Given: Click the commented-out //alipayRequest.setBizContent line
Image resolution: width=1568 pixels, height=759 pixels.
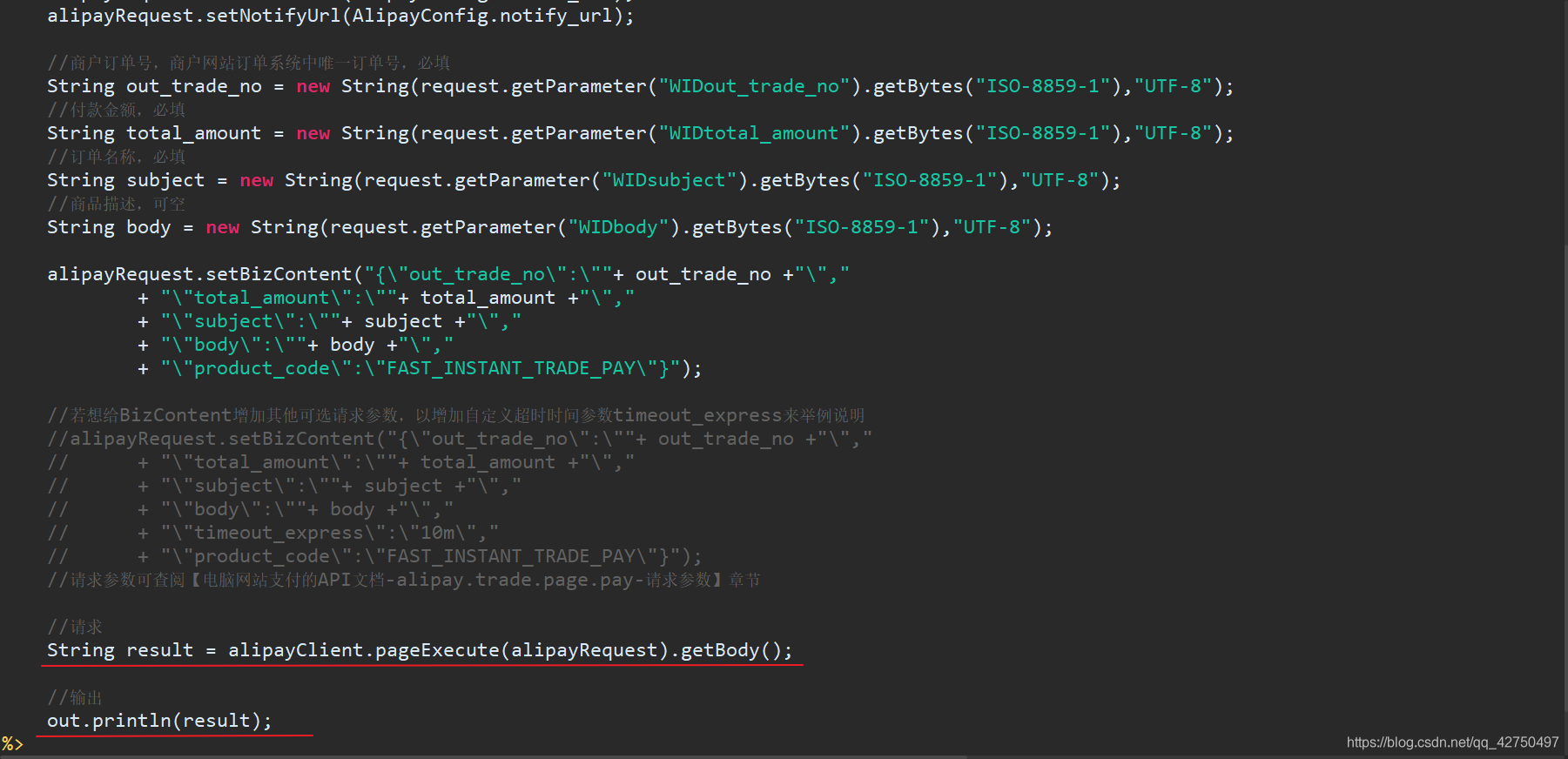Looking at the screenshot, I should [x=460, y=439].
